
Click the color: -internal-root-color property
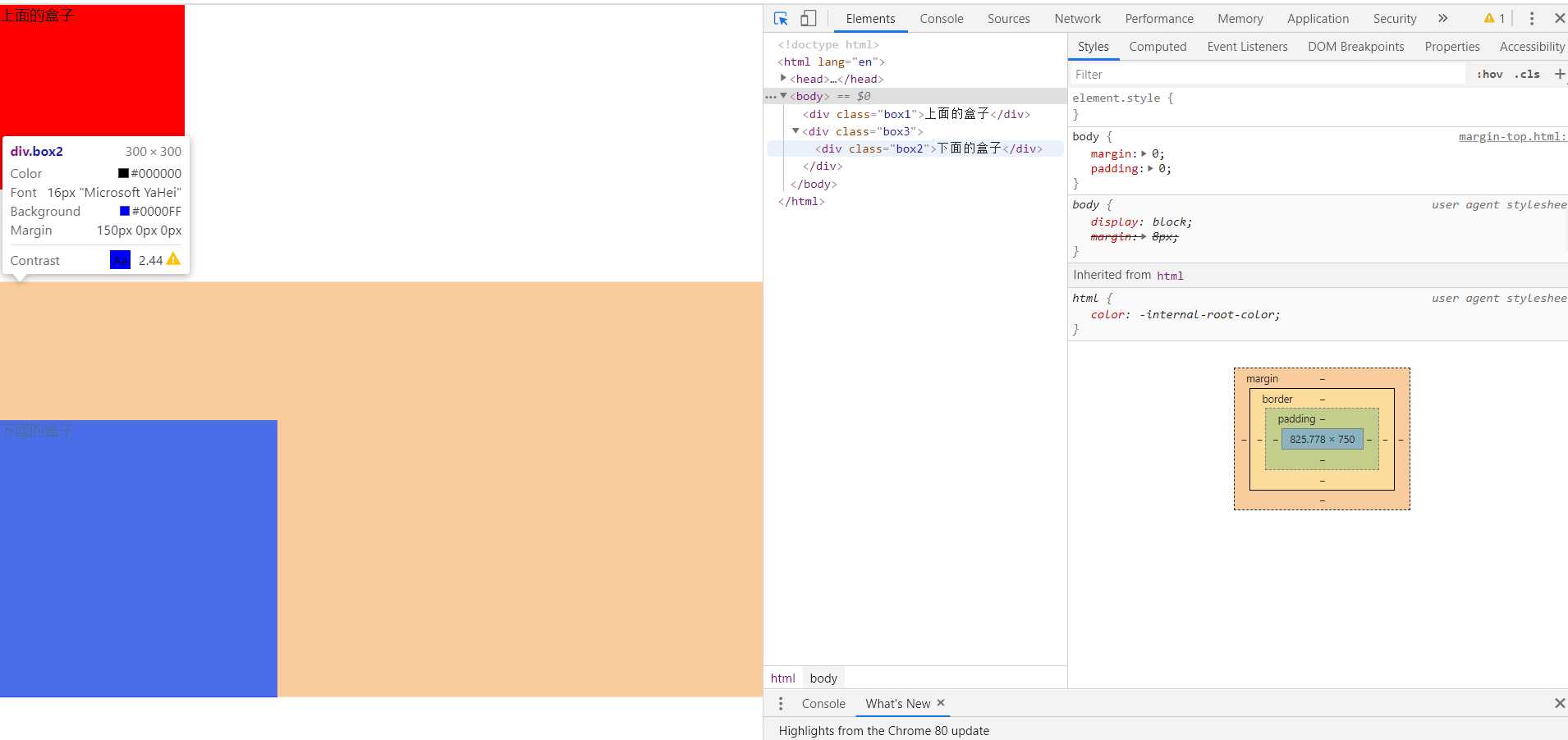[x=1185, y=315]
